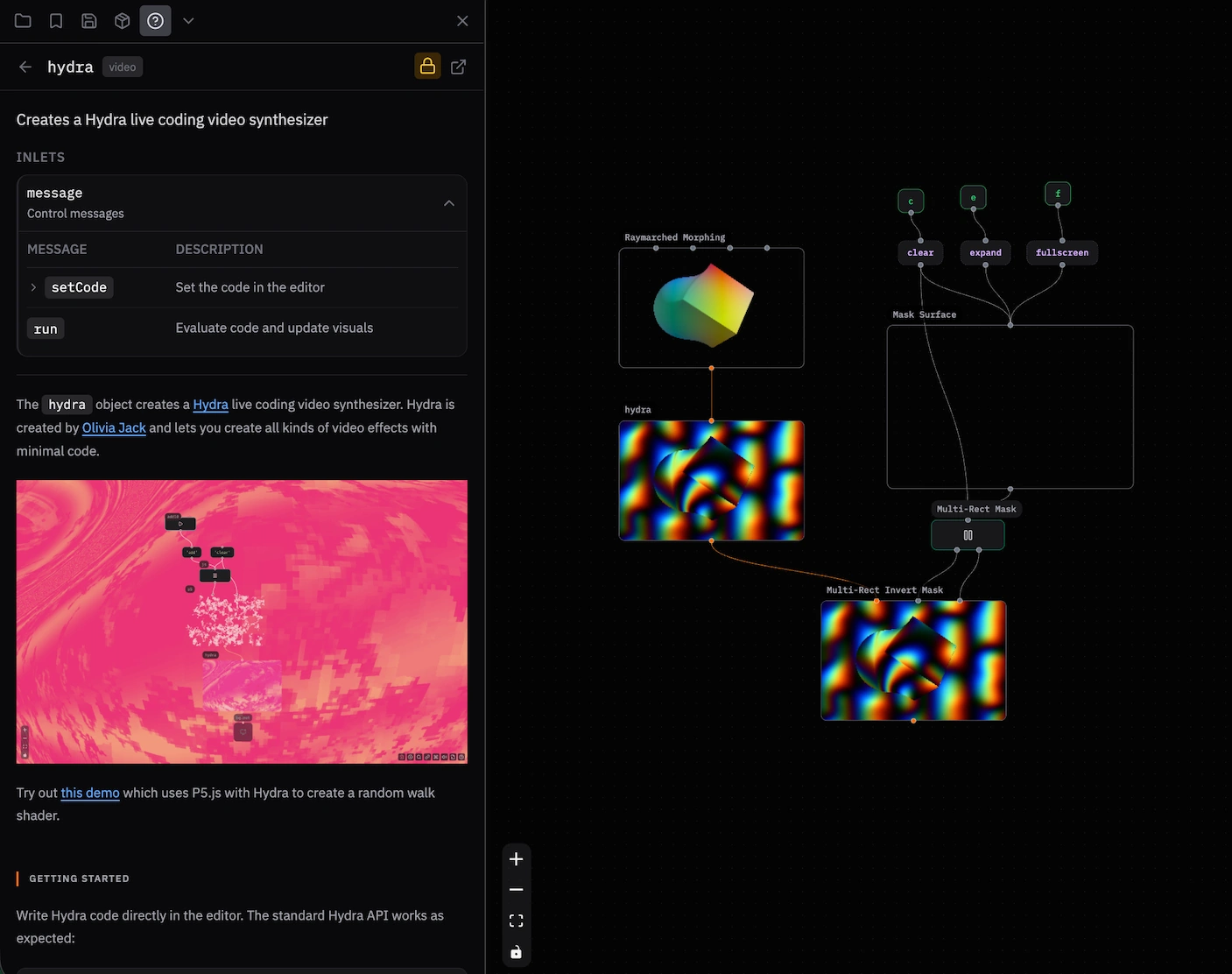This screenshot has width=1232, height=974.
Task: Click the run message tag
Action: (x=46, y=328)
